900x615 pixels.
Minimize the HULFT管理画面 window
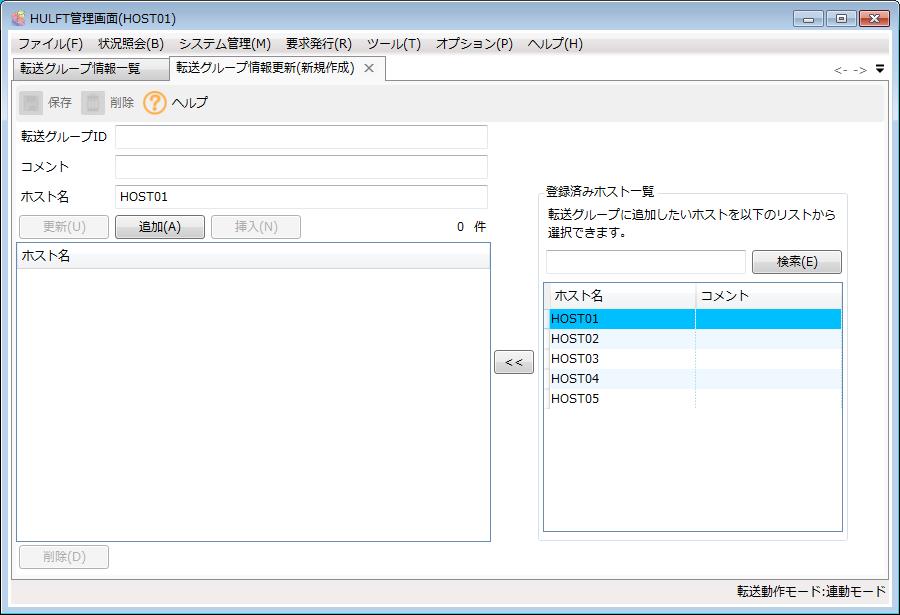pyautogui.click(x=809, y=19)
